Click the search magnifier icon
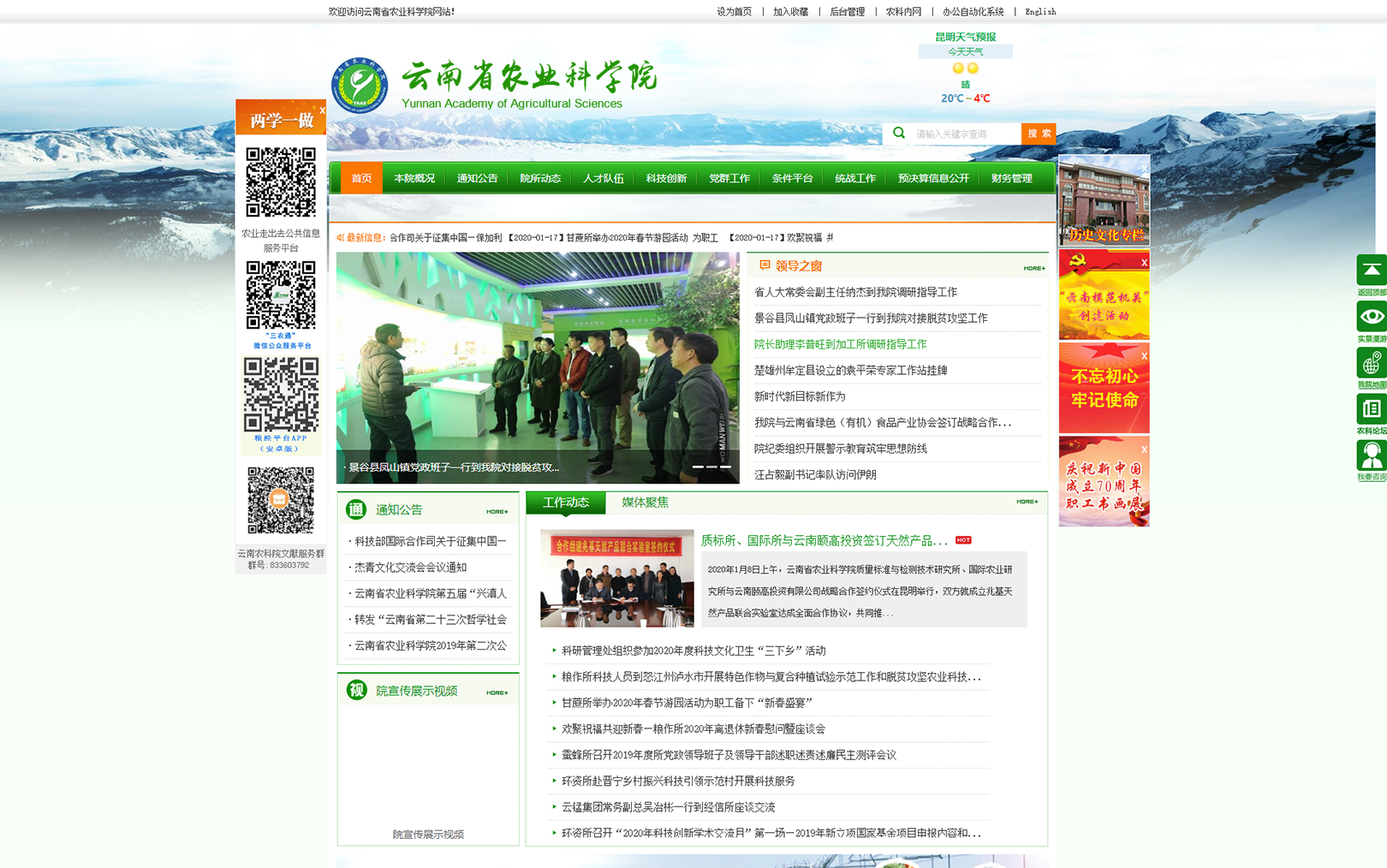Screen dimensions: 1387x868 point(898,134)
